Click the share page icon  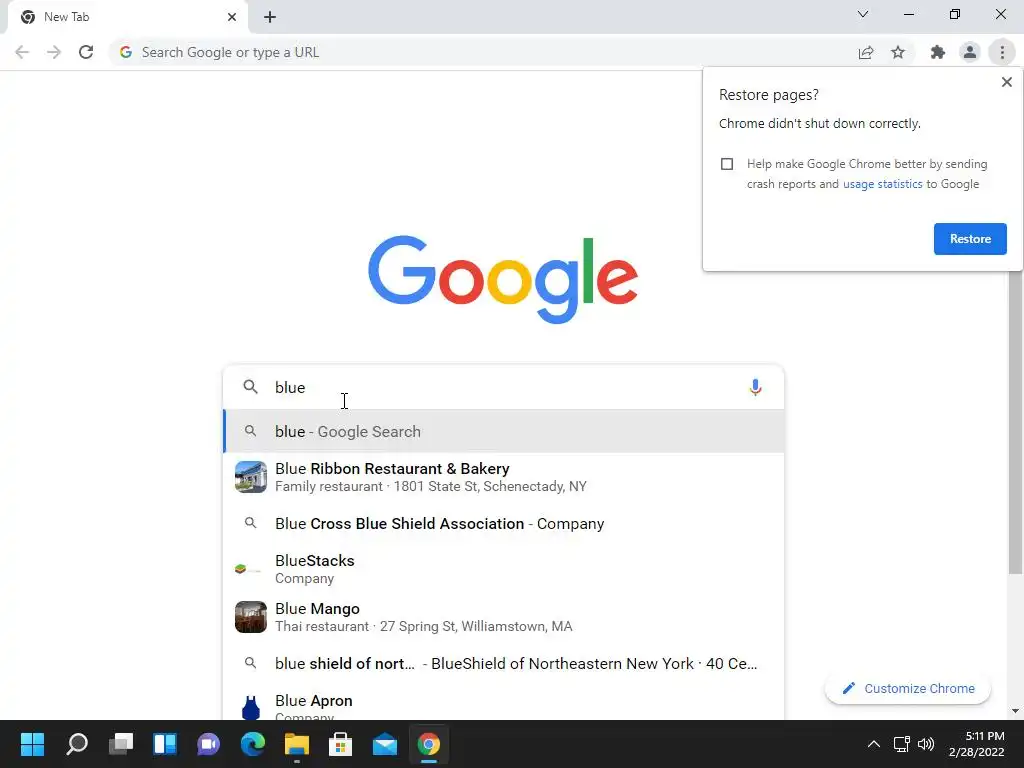pyautogui.click(x=866, y=52)
